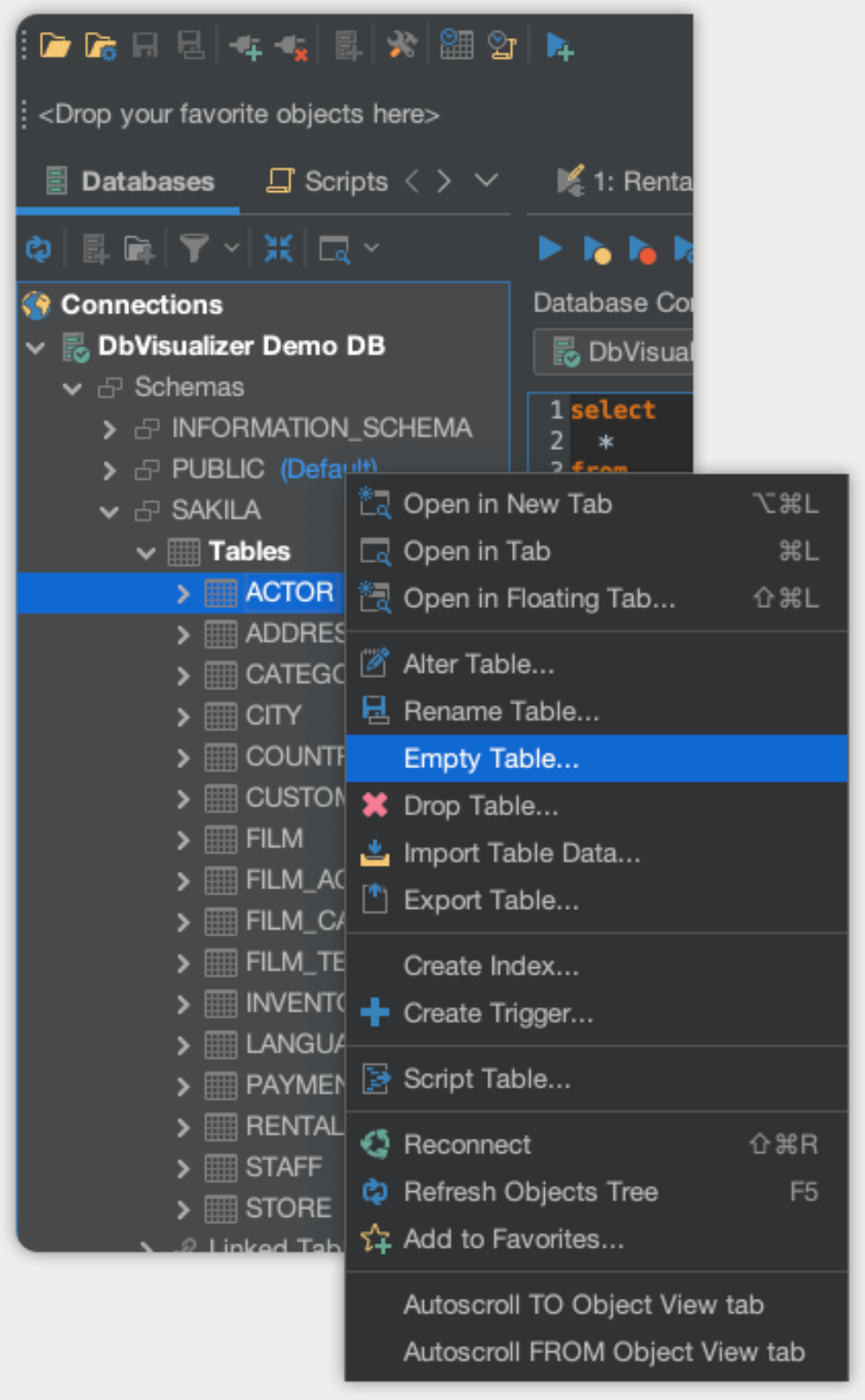This screenshot has width=865, height=1400.
Task: Select the RENTAL table in tree
Action: pyautogui.click(x=294, y=1127)
